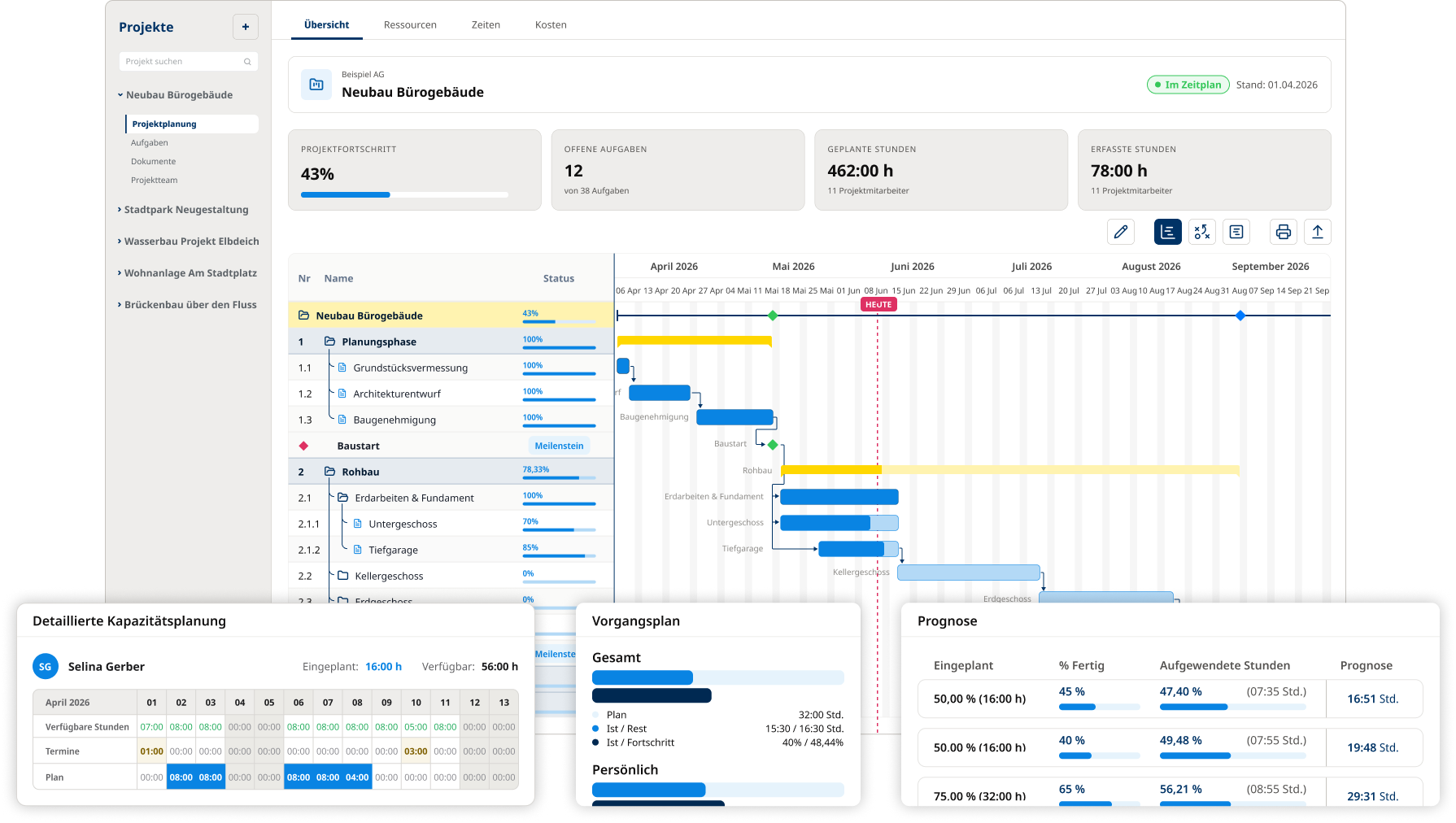Click the export upload icon
This screenshot has height=823, width=1456.
click(x=1318, y=232)
